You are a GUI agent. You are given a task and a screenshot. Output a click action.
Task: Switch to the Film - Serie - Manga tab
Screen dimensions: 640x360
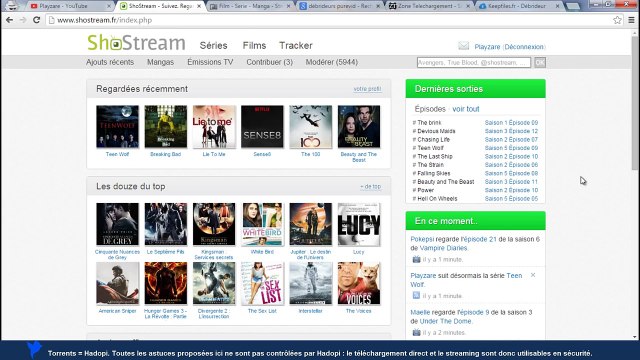pos(249,6)
